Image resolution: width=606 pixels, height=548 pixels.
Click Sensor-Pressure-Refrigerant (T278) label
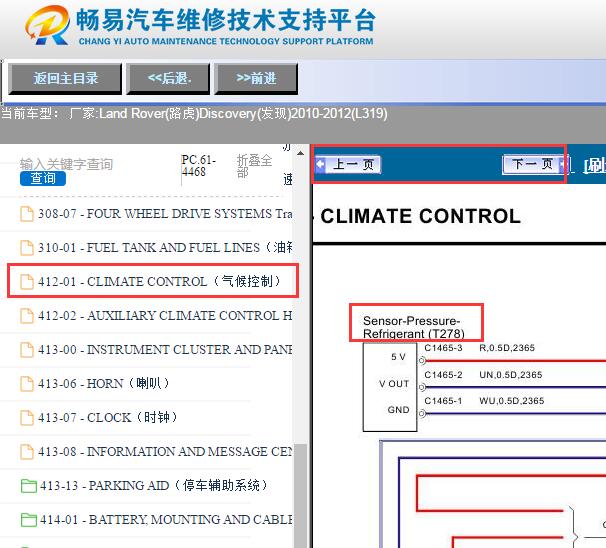[x=414, y=327]
